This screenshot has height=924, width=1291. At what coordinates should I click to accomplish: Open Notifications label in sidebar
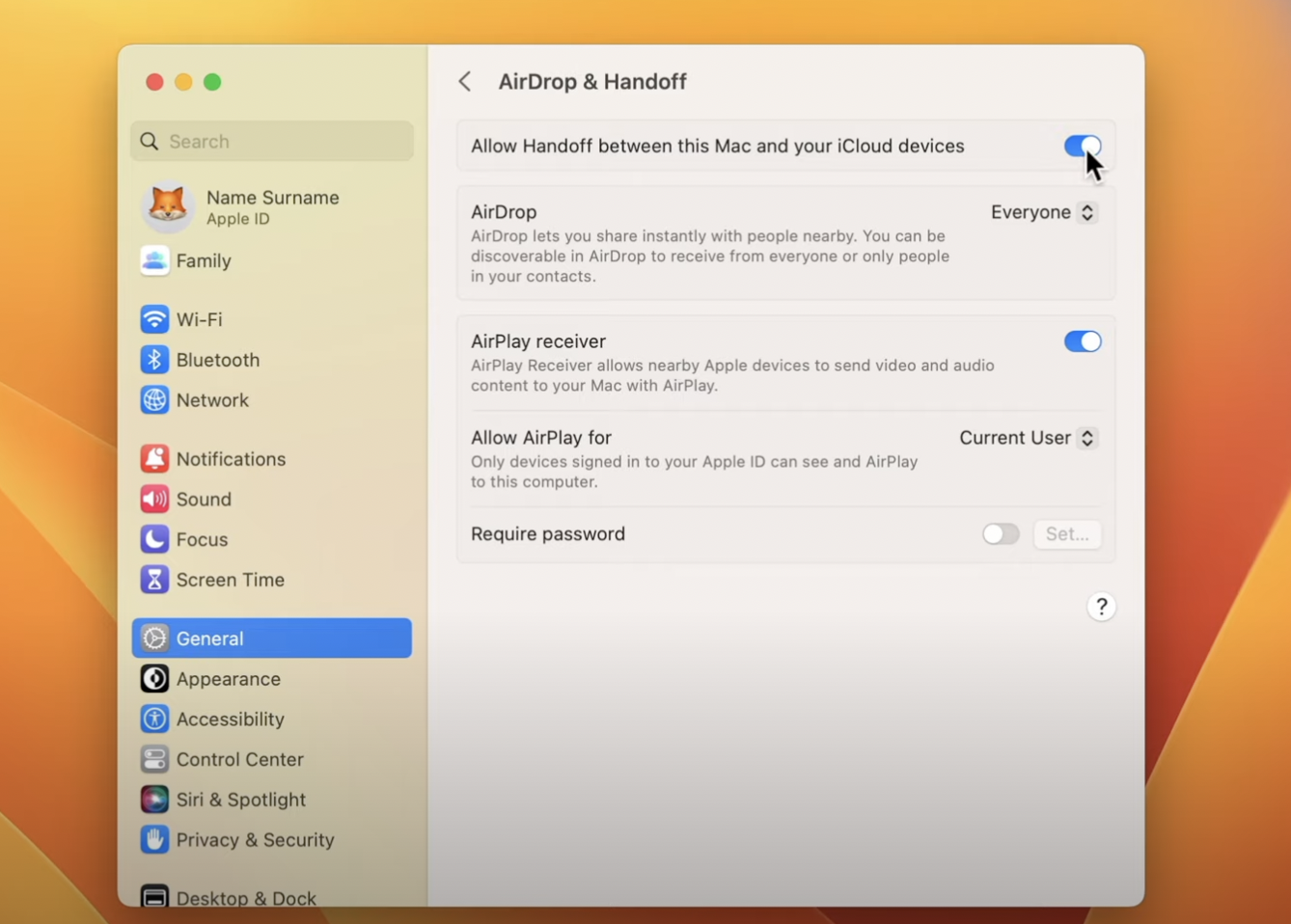[x=231, y=459]
